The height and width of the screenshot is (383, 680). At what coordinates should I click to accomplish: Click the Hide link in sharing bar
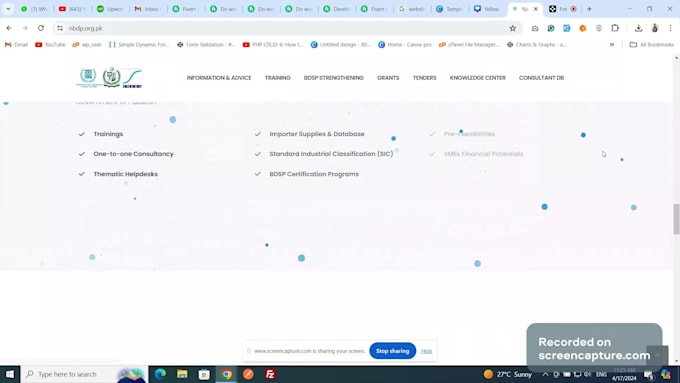coord(426,351)
